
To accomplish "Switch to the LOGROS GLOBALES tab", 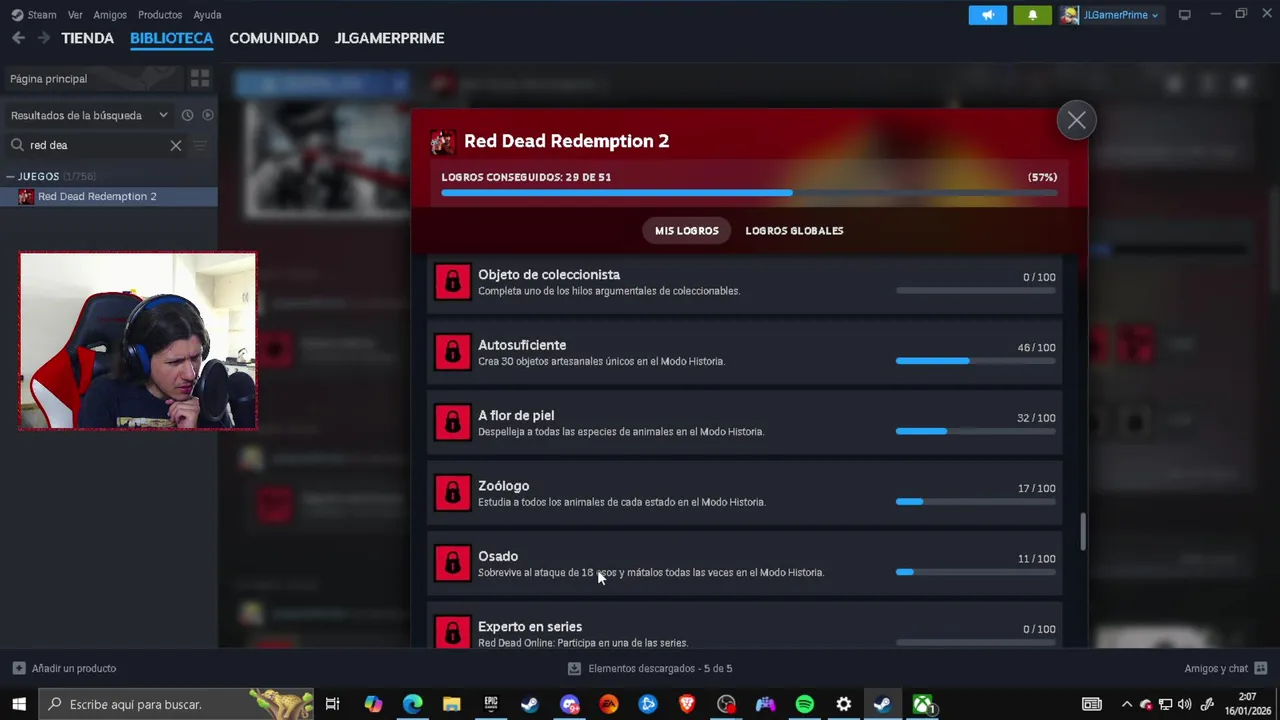I will (794, 231).
